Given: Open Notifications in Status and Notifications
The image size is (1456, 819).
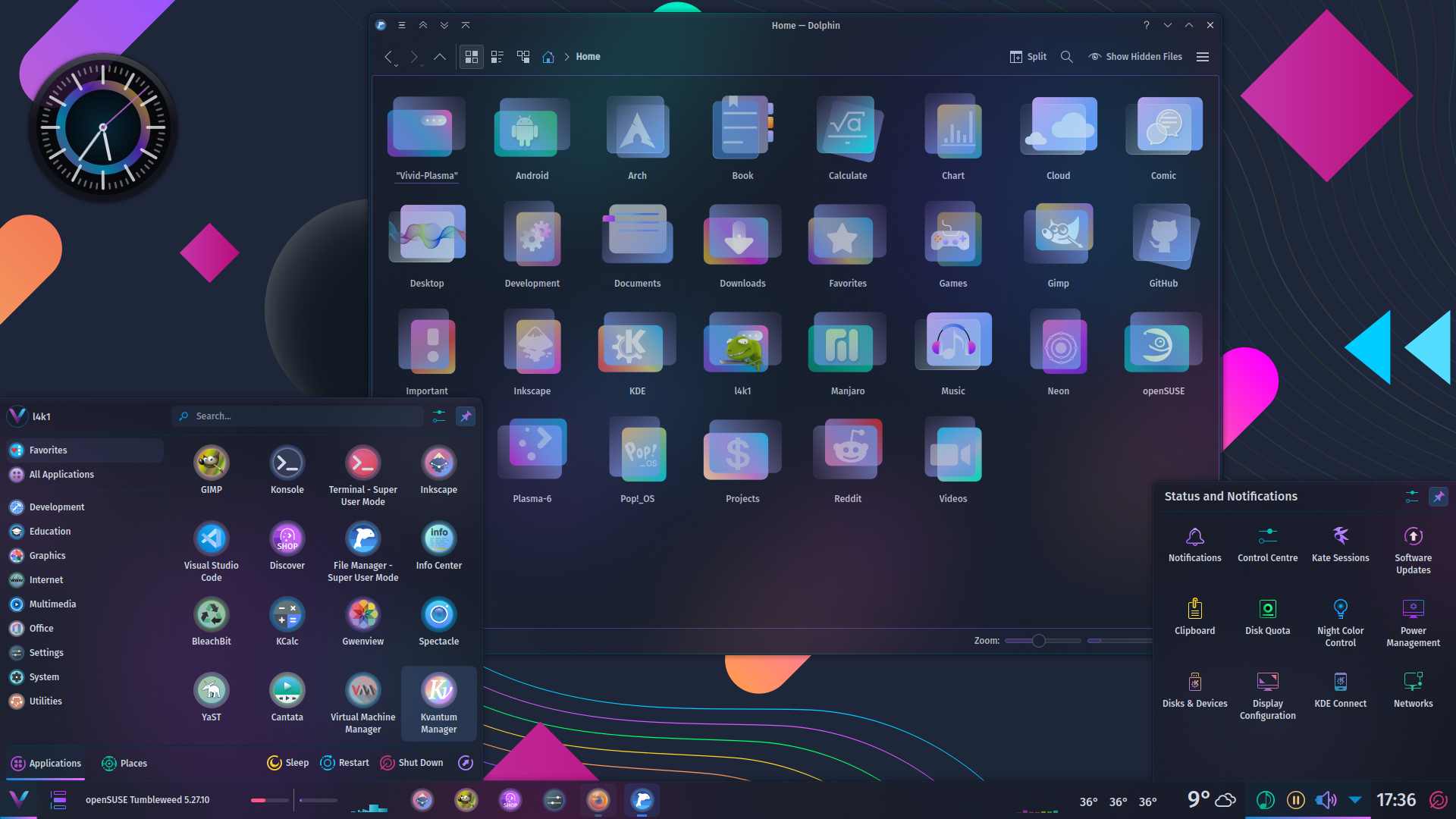Looking at the screenshot, I should (x=1195, y=544).
